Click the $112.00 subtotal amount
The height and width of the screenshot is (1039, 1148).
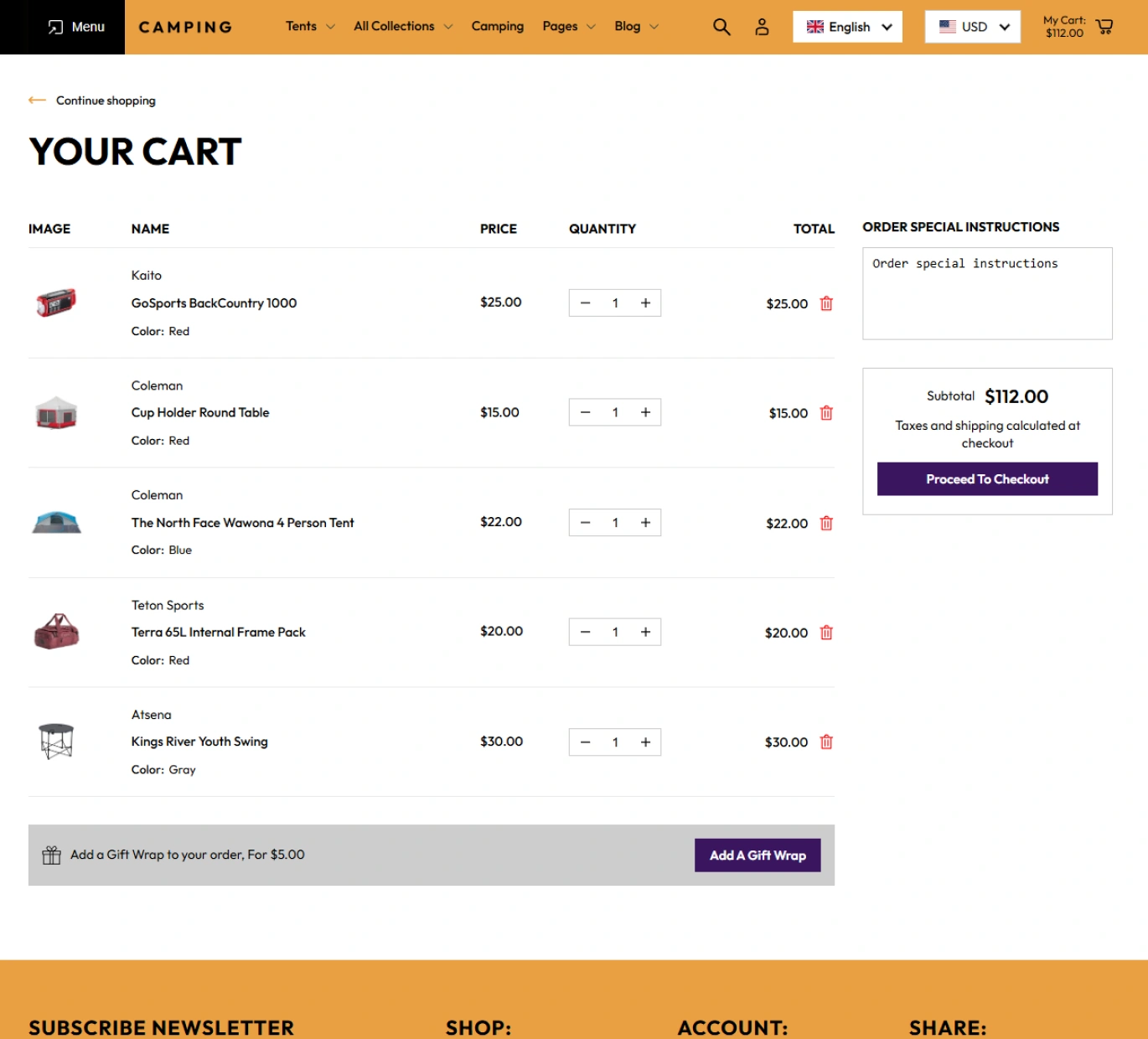coord(1016,396)
